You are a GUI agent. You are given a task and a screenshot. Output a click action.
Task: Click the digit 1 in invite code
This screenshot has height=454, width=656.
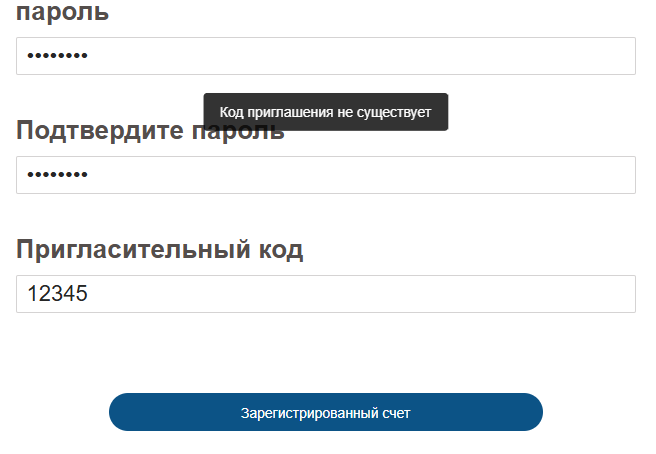click(x=33, y=294)
